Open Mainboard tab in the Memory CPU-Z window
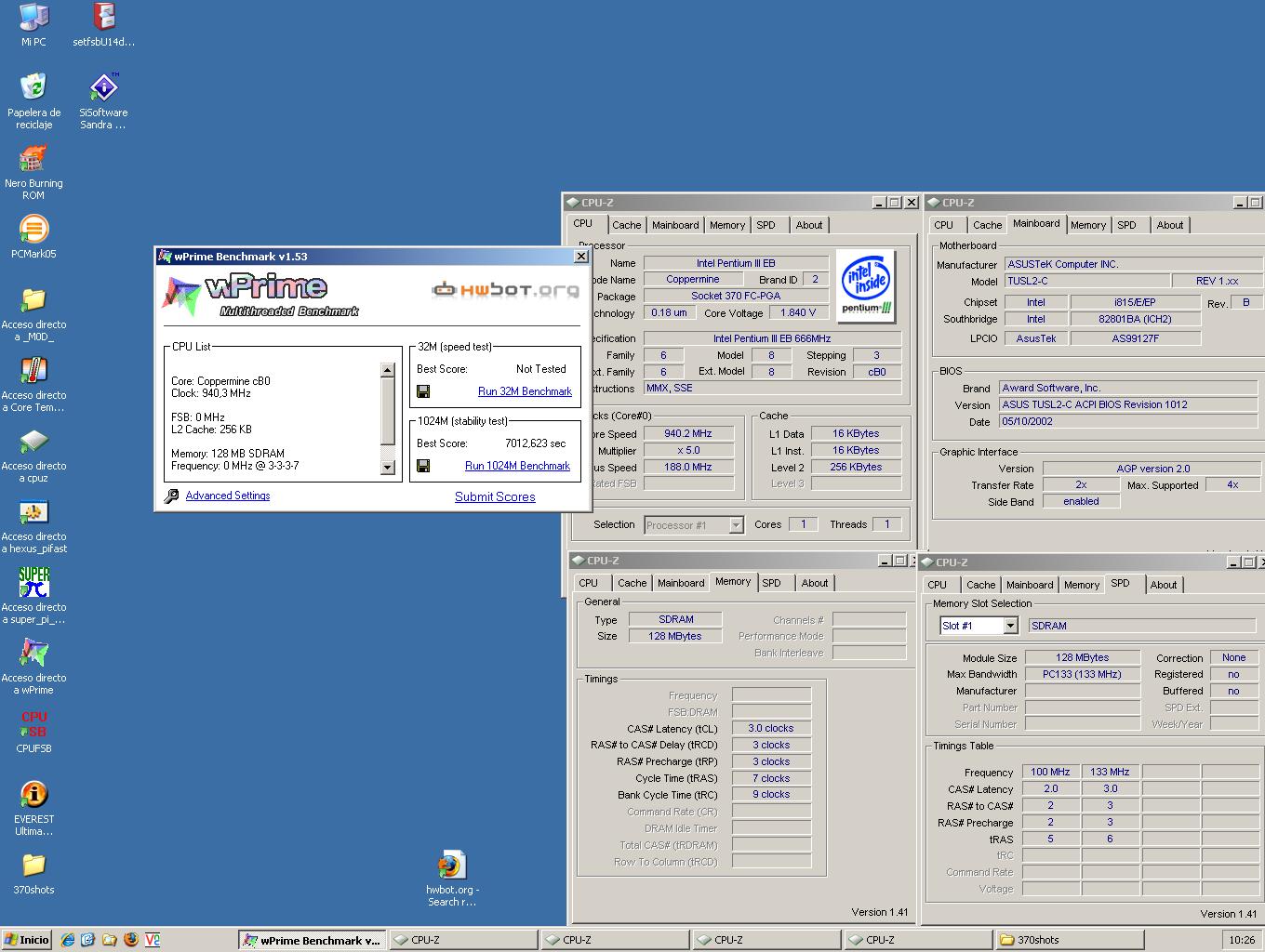Screen dimensions: 1265x952 click(x=681, y=583)
